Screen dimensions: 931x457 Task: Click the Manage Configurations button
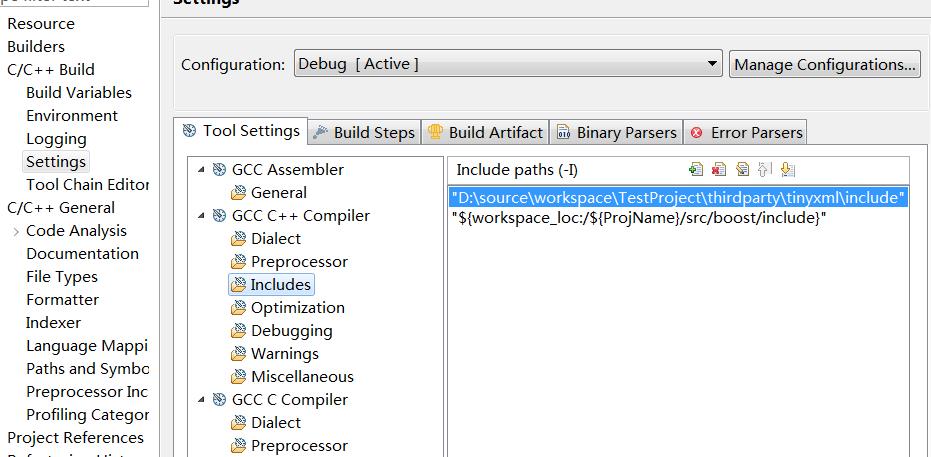(825, 64)
